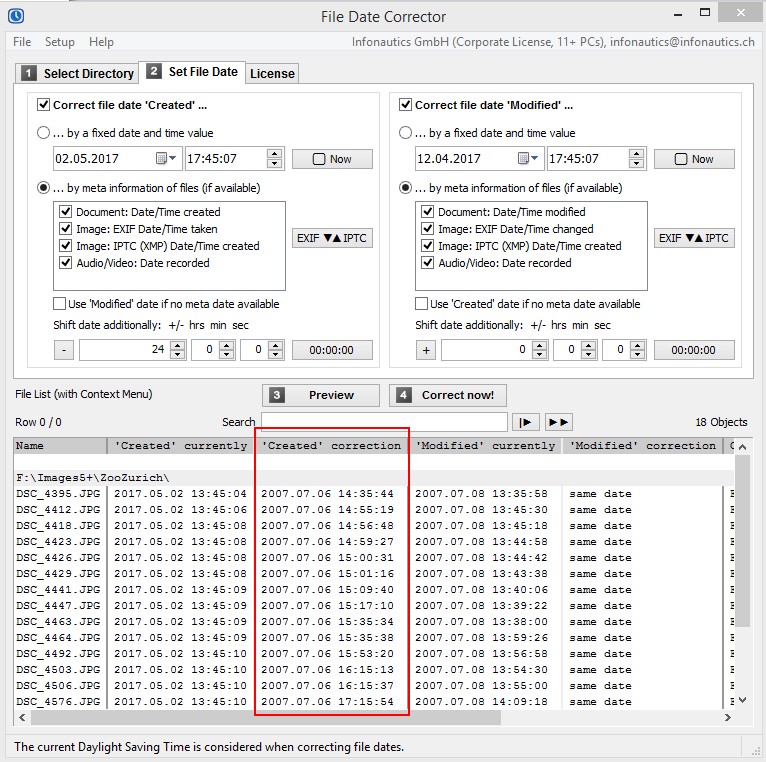The height and width of the screenshot is (762, 766).
Task: Switch to Select Directory tab
Action: (x=78, y=73)
